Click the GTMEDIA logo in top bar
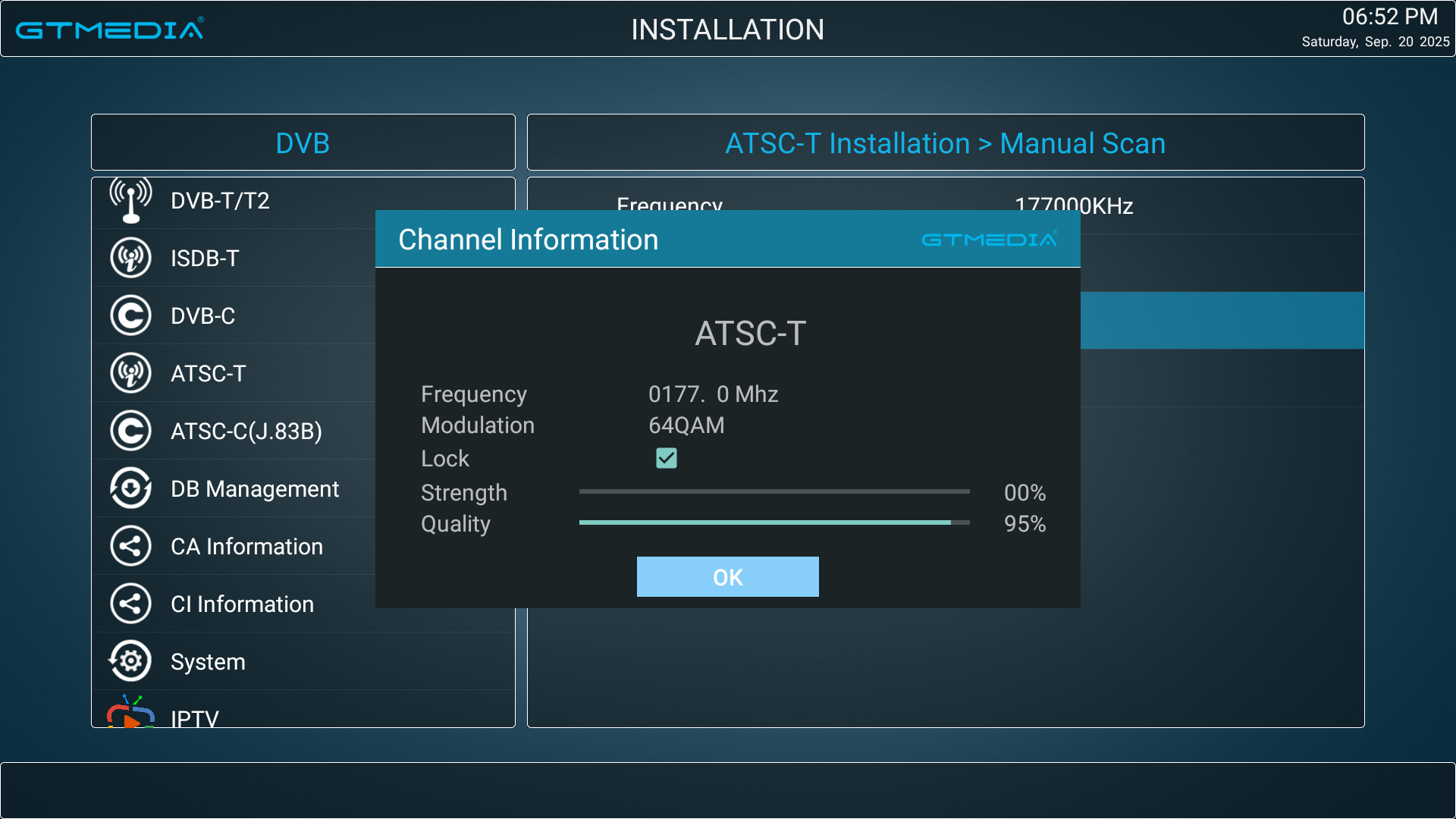The image size is (1456, 819). click(x=110, y=29)
